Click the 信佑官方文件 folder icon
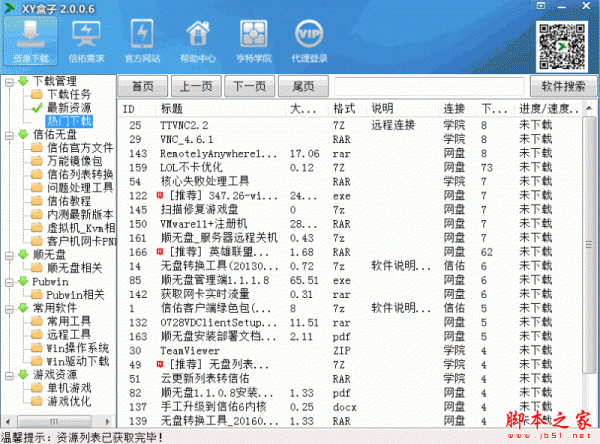The image size is (600, 444). tap(37, 147)
